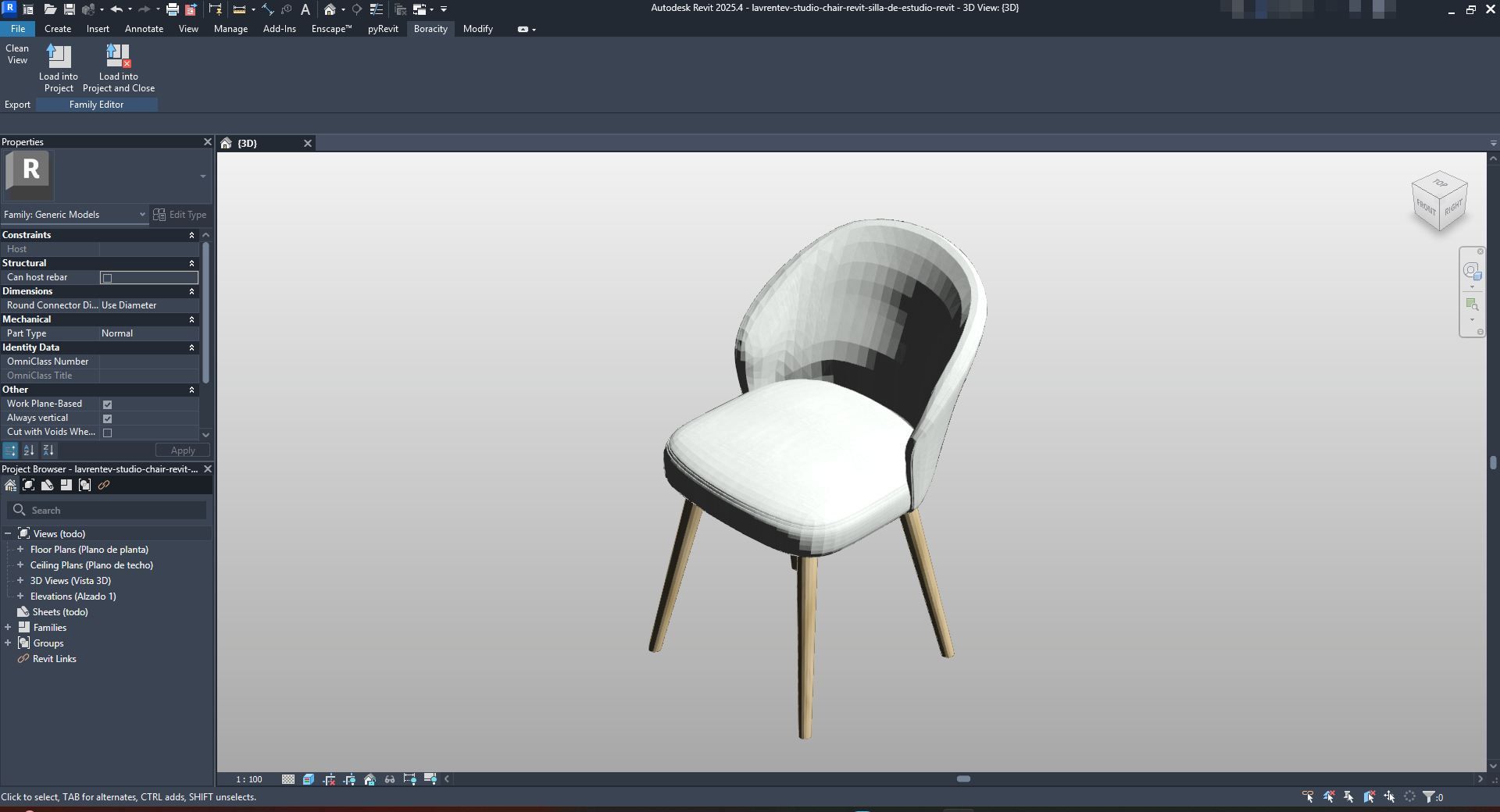
Task: Click the Edit Type button
Action: point(180,215)
